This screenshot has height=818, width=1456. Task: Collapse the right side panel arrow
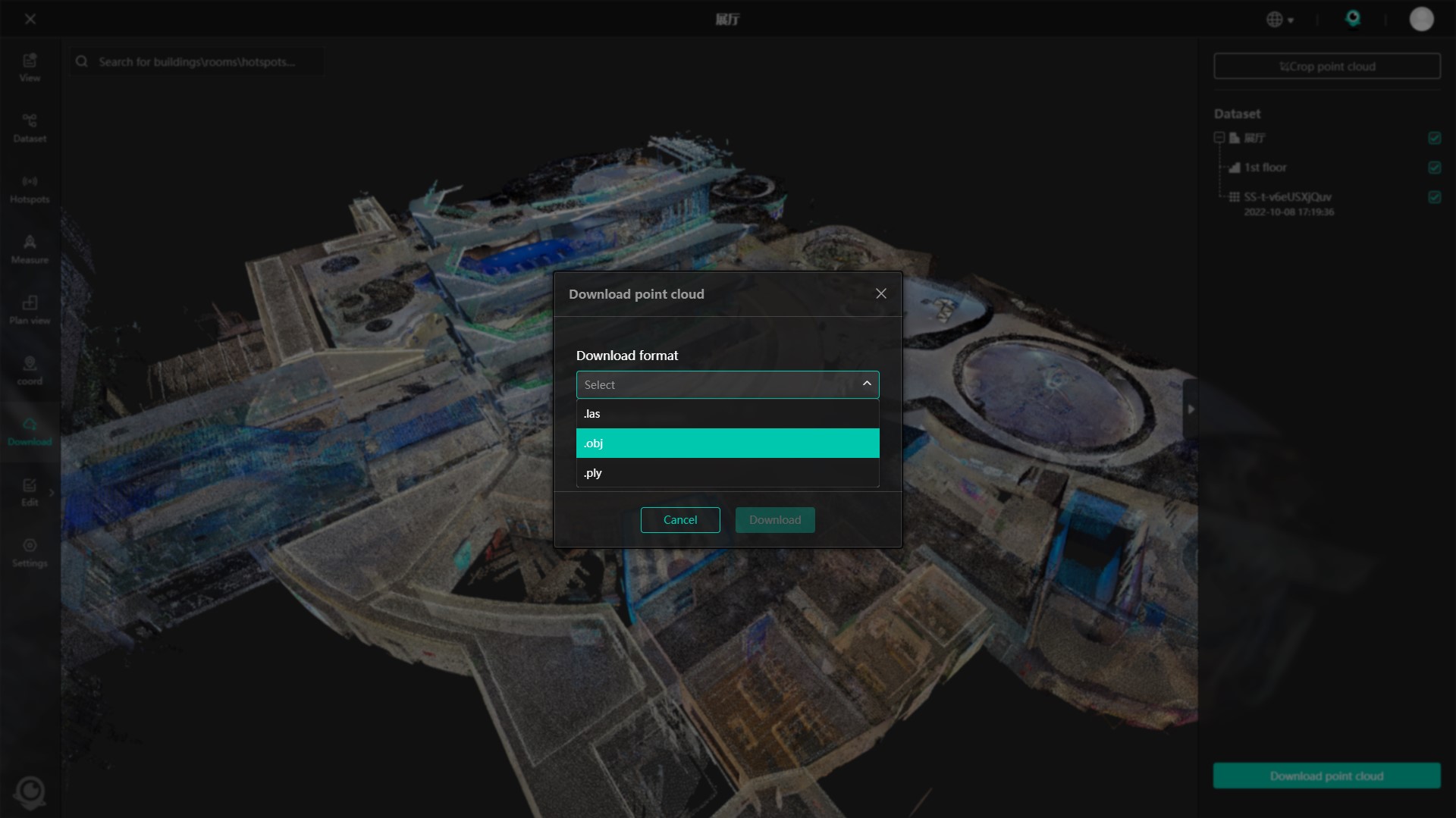coord(1191,409)
